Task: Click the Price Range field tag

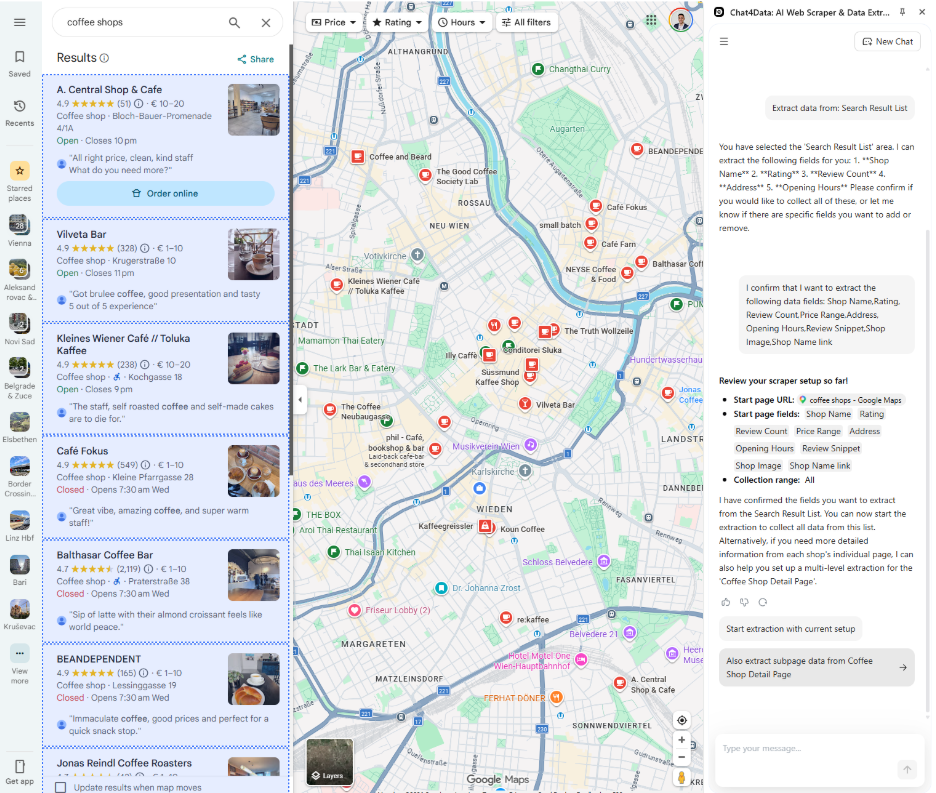Action: [x=818, y=431]
